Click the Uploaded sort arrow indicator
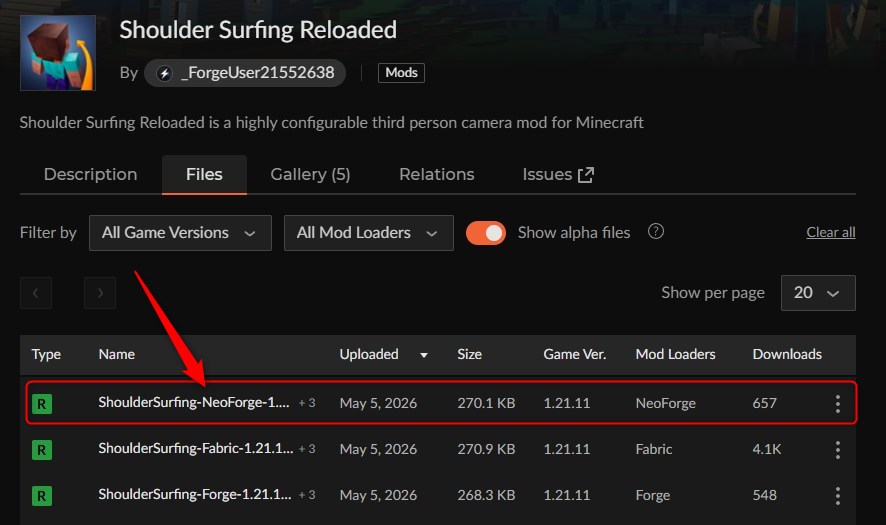Image resolution: width=886 pixels, height=525 pixels. pyautogui.click(x=424, y=355)
